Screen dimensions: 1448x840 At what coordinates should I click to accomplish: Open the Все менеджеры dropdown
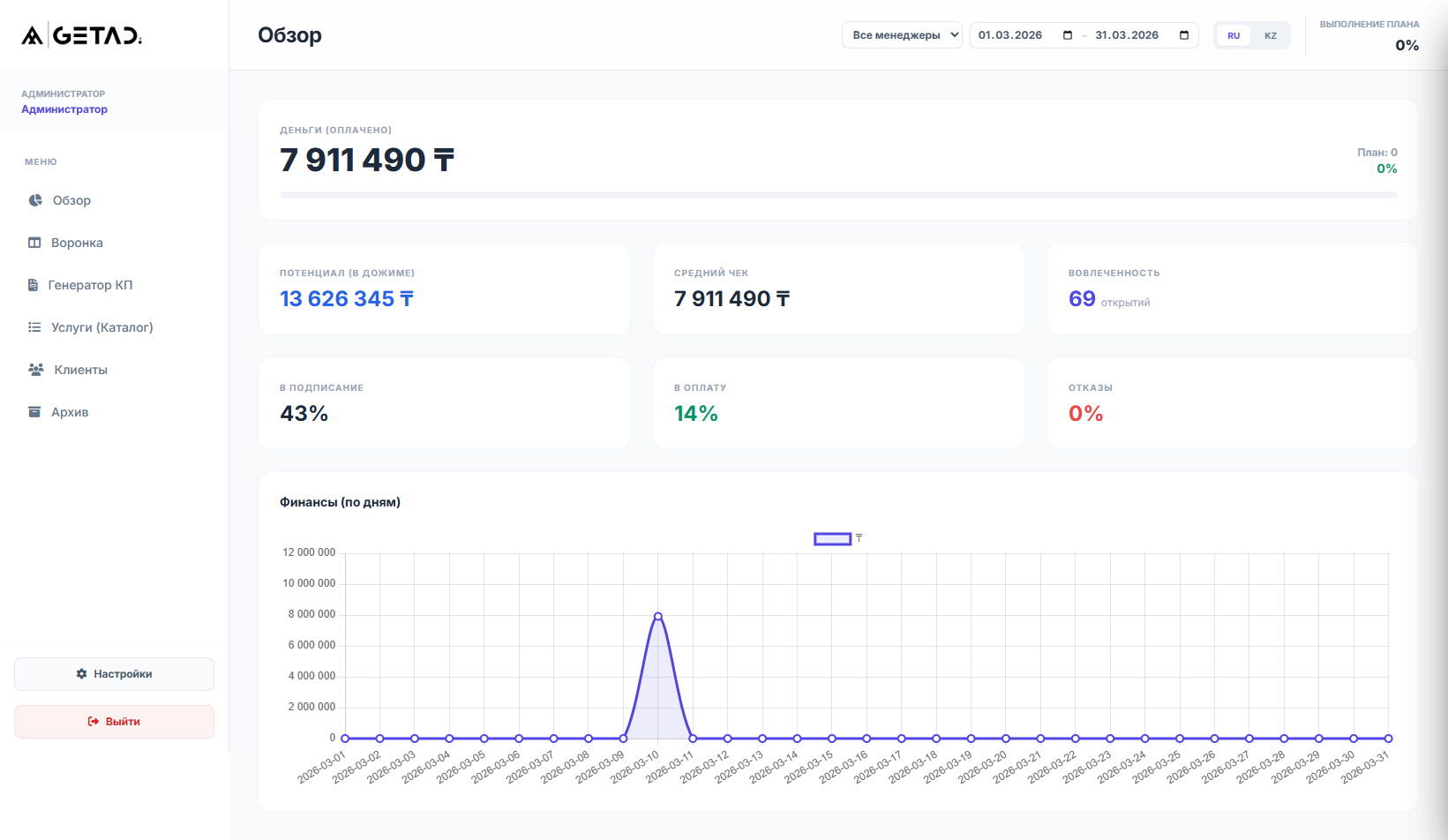point(902,34)
